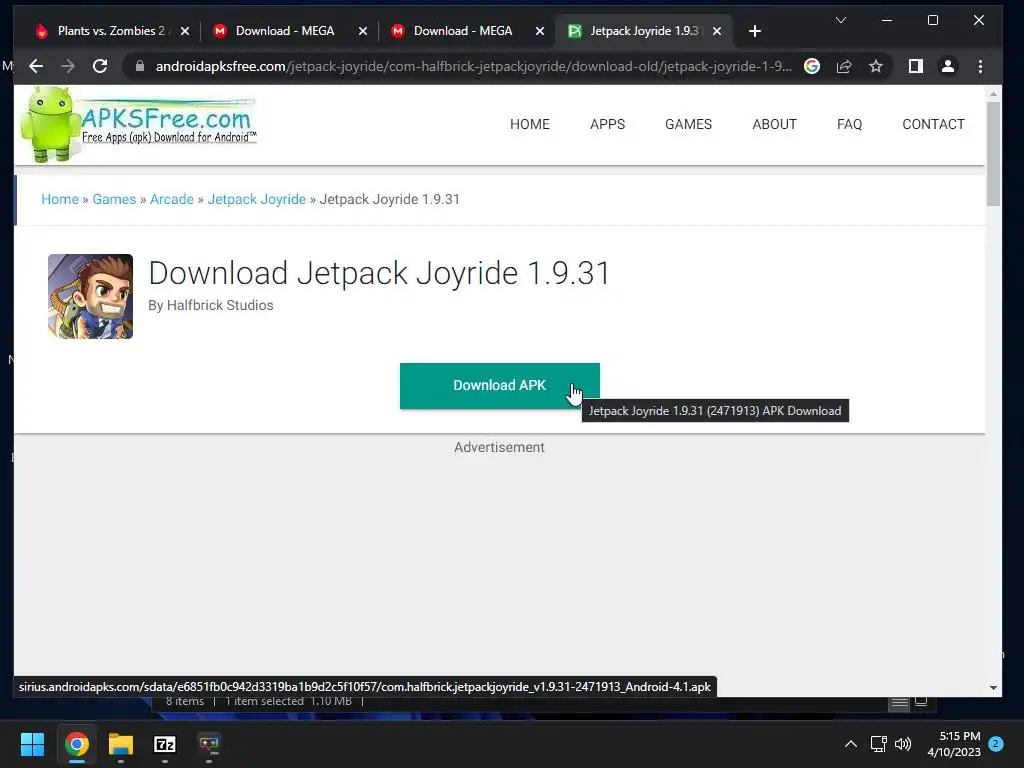
Task: Select the Jetpack Joyride 1.9.3 tab
Action: pos(643,31)
